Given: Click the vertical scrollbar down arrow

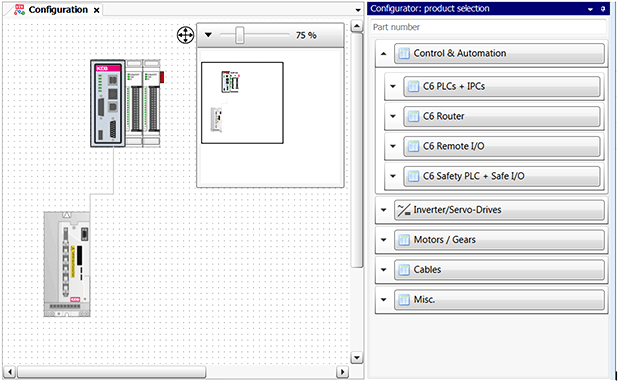Looking at the screenshot, I should [x=357, y=358].
